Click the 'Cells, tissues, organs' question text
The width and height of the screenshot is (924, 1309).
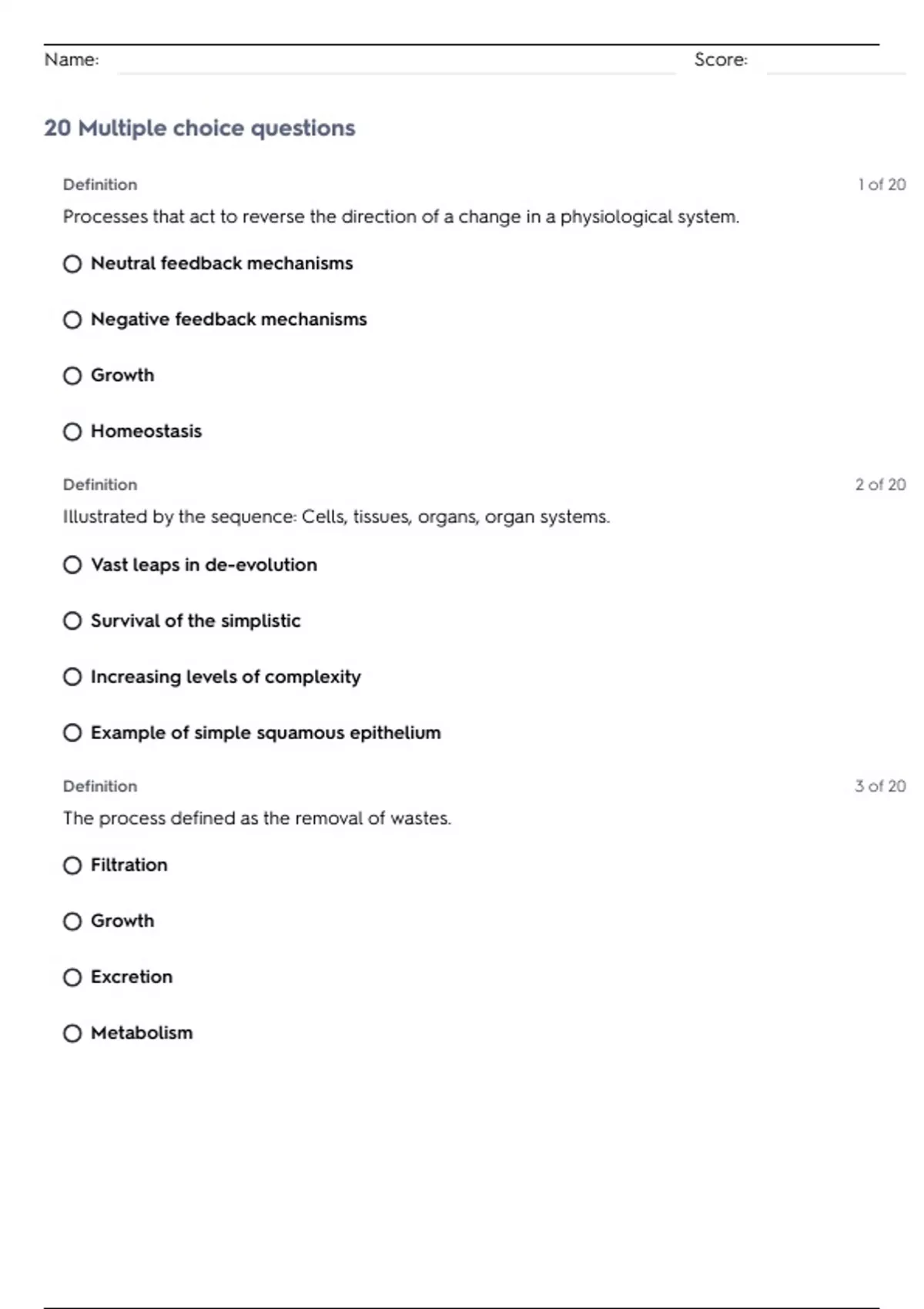(336, 517)
